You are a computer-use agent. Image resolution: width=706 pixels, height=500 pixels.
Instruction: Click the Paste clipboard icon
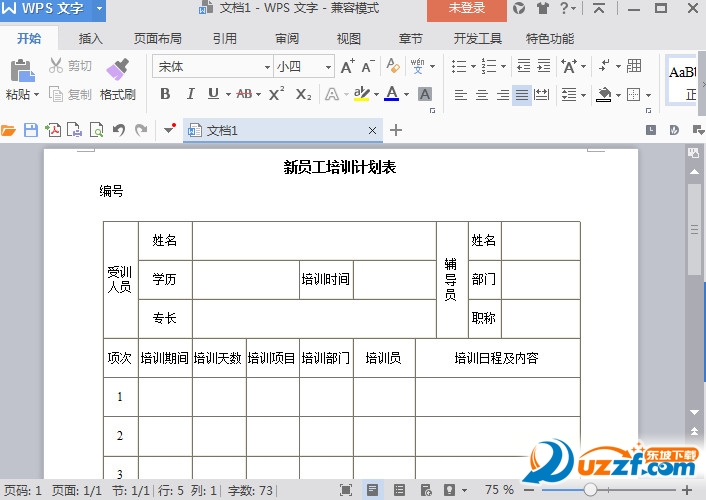(x=22, y=71)
